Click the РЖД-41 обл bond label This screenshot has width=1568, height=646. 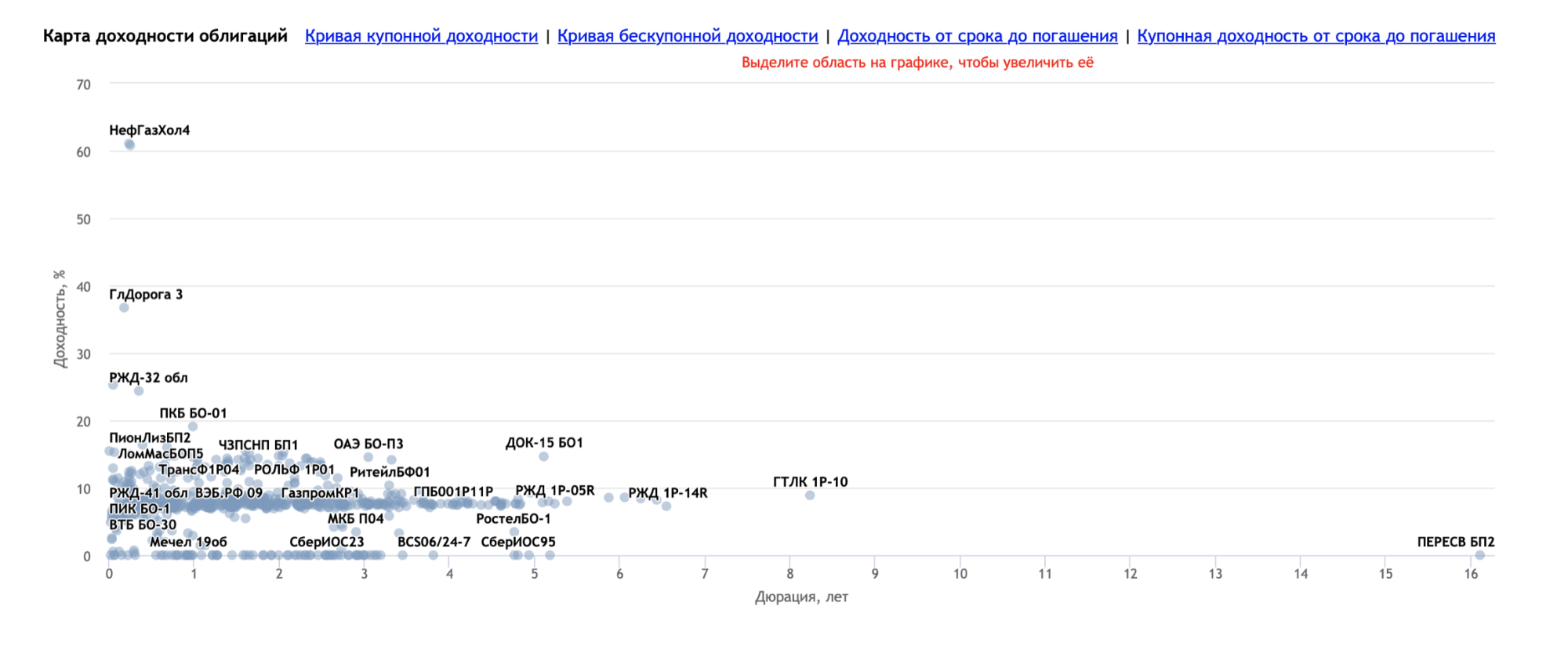point(148,493)
